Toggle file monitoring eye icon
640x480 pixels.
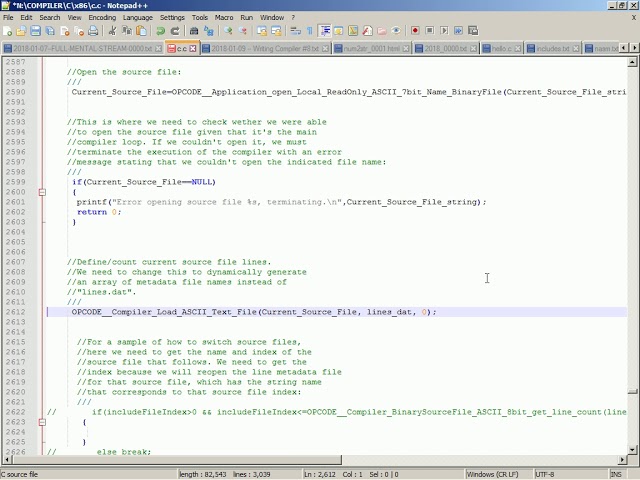coord(396,31)
